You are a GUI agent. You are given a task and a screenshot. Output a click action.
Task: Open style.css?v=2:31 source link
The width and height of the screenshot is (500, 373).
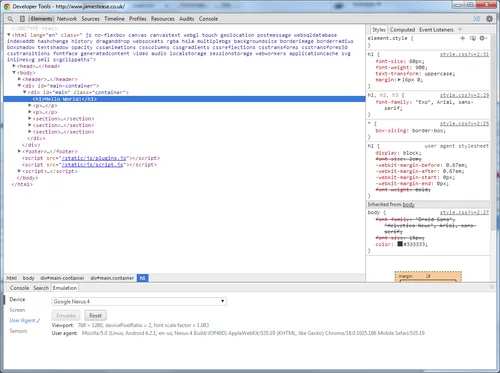tap(464, 54)
